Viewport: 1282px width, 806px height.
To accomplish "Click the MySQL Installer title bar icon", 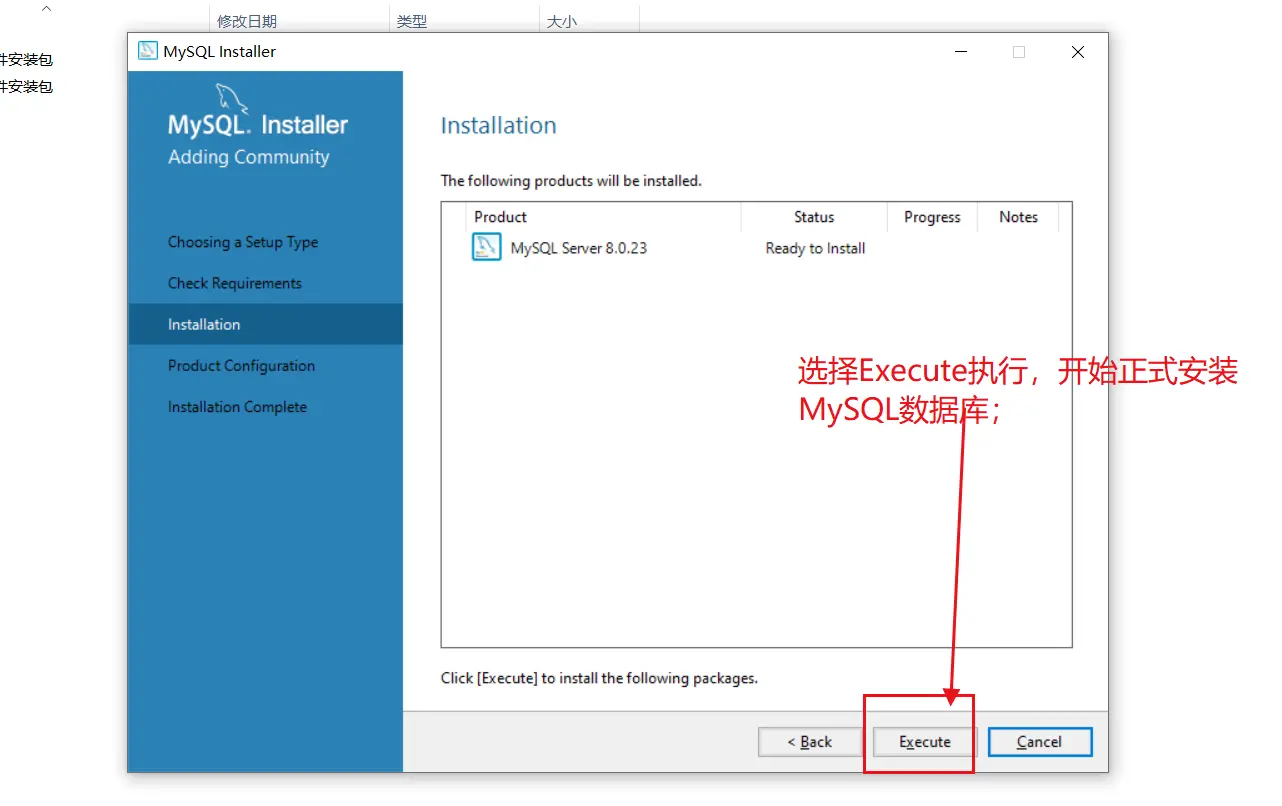I will 148,52.
